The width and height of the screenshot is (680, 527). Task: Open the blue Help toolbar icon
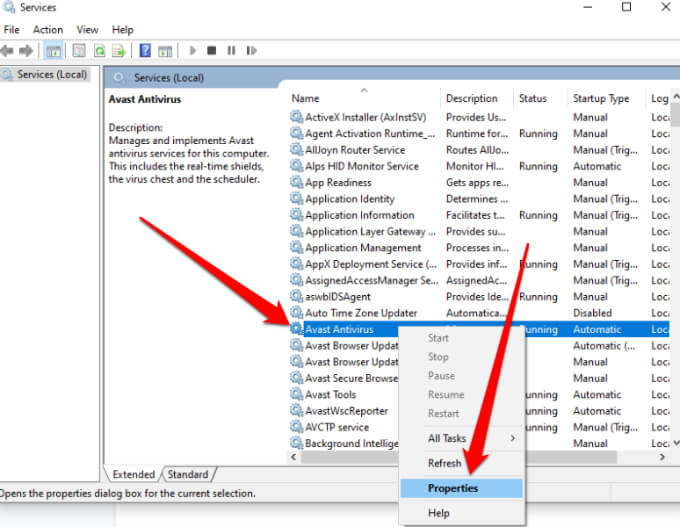145,51
